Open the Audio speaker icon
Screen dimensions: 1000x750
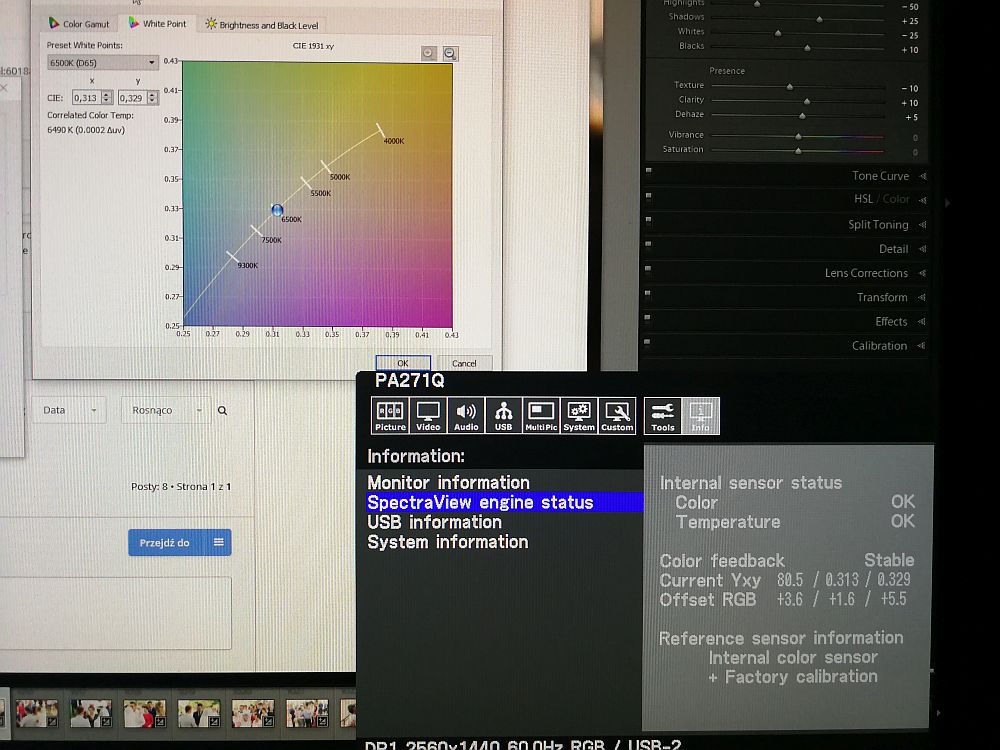466,415
